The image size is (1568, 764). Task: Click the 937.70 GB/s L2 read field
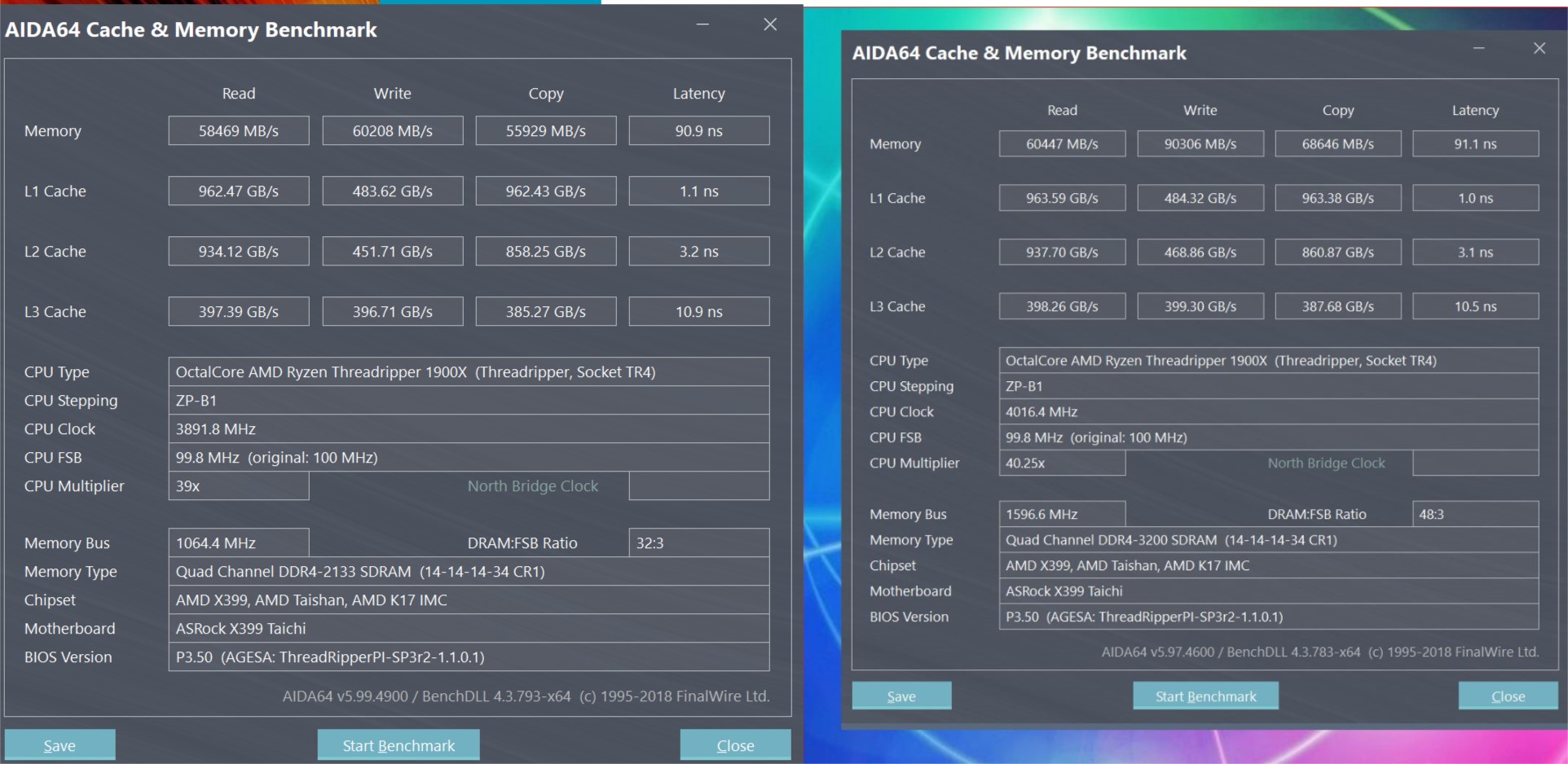point(1062,252)
